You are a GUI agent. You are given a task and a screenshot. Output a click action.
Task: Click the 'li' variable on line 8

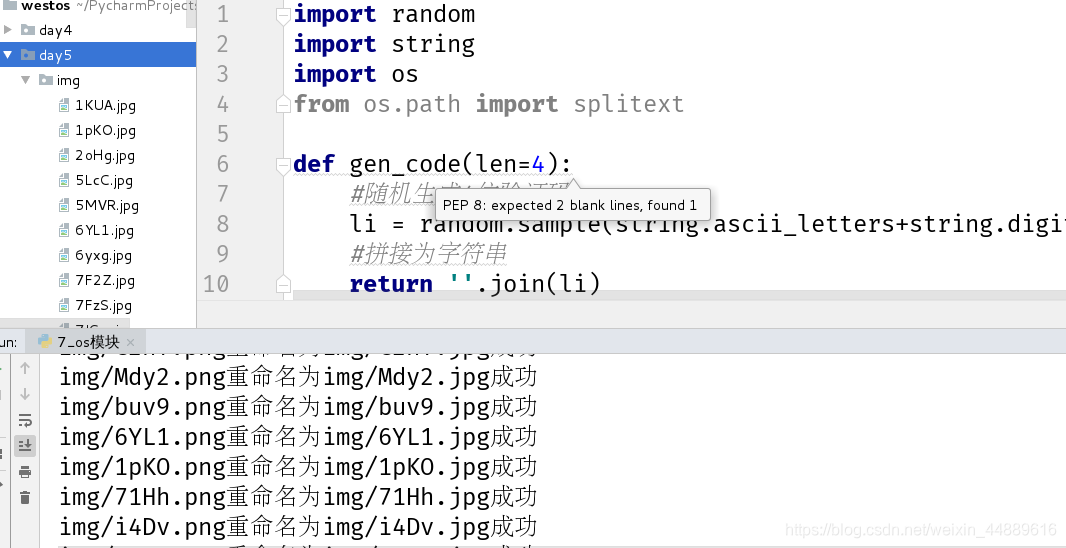363,224
